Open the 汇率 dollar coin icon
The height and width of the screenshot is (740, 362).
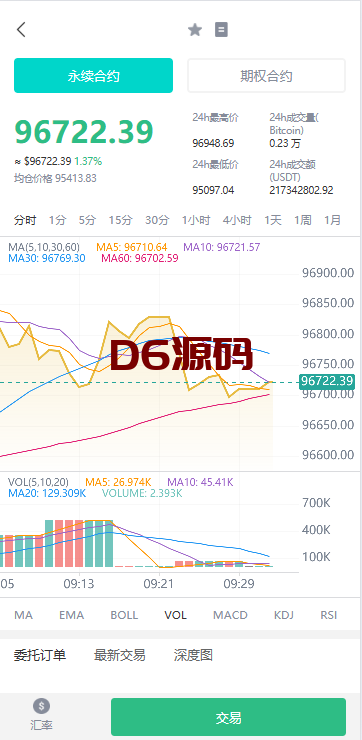tap(42, 706)
